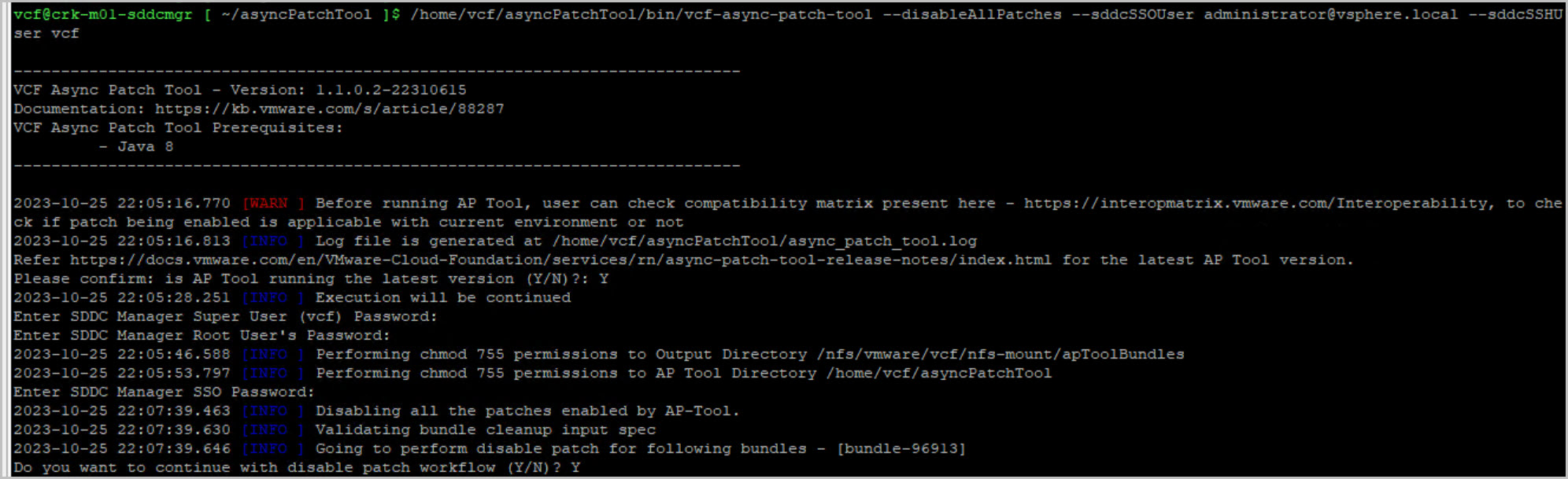Click the kb.vmware.com documentation URL
This screenshot has width=1568, height=479.
coord(329,109)
